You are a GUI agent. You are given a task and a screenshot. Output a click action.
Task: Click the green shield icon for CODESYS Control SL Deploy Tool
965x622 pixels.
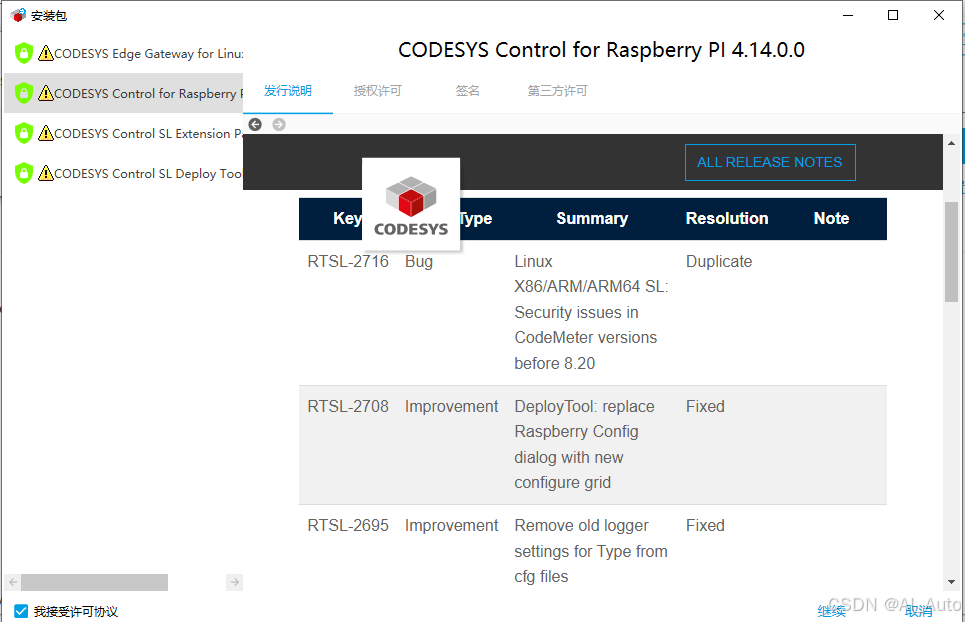coord(23,173)
